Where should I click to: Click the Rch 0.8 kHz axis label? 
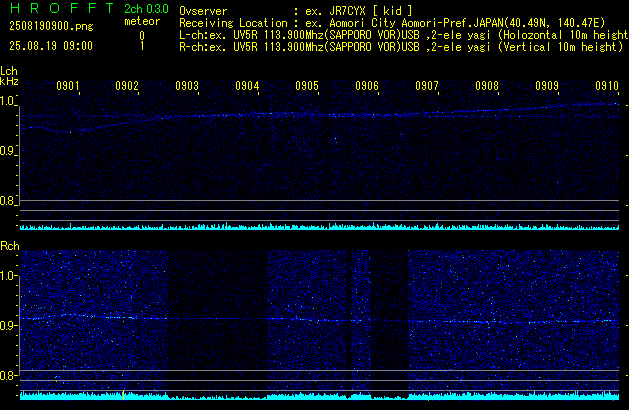(x=8, y=375)
